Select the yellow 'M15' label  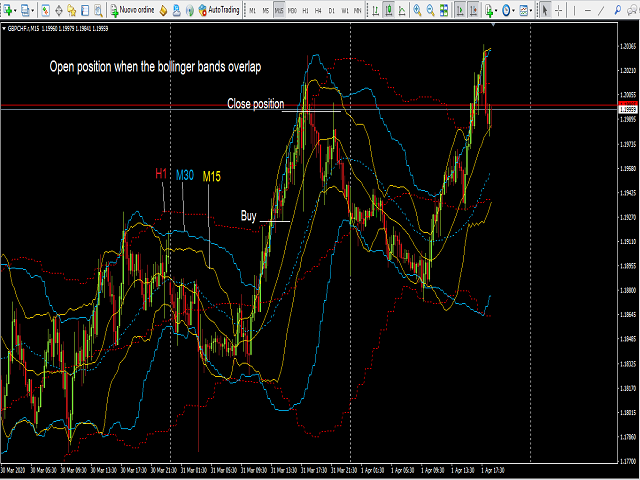(211, 176)
